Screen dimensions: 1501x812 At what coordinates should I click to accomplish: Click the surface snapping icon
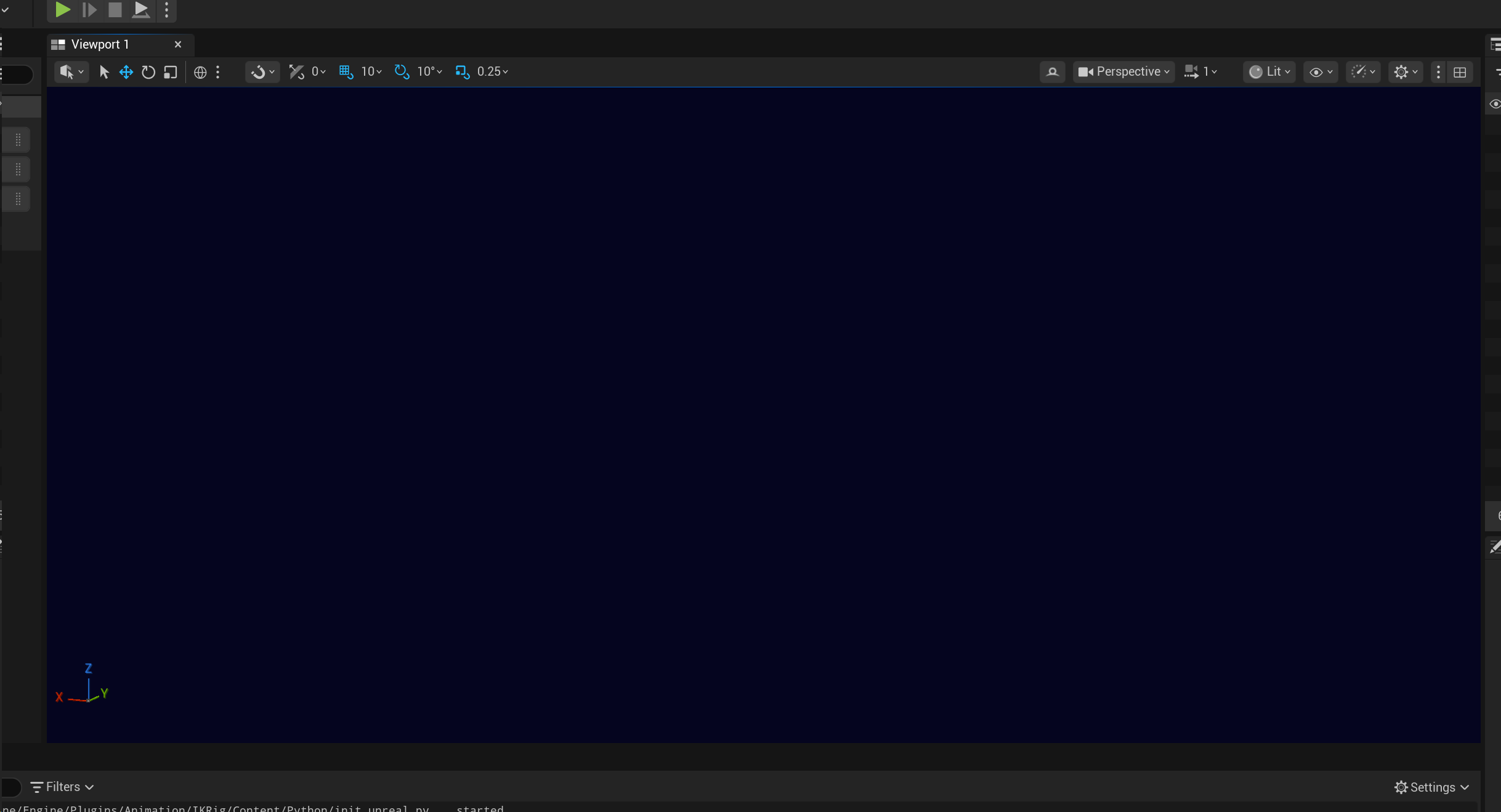click(x=296, y=72)
